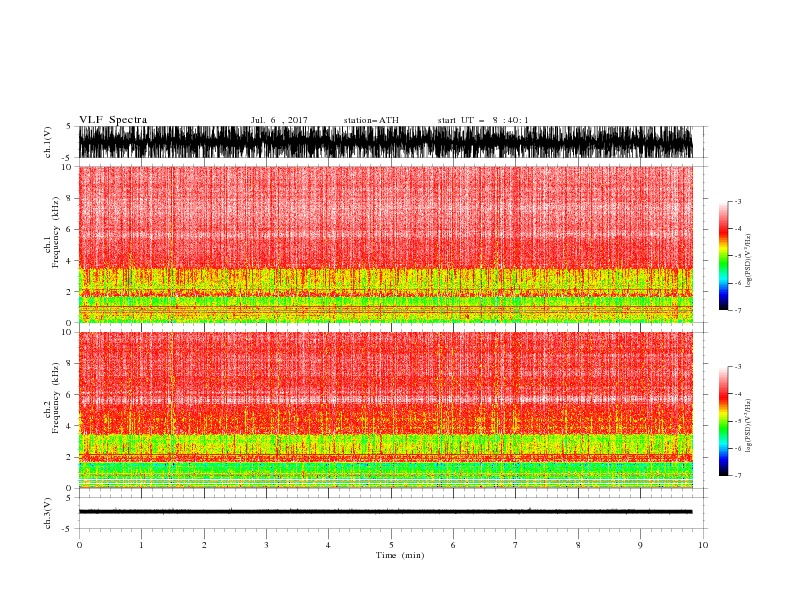Image resolution: width=792 pixels, height=612 pixels.
Task: Click time axis tick label '3'
Action: (x=266, y=545)
